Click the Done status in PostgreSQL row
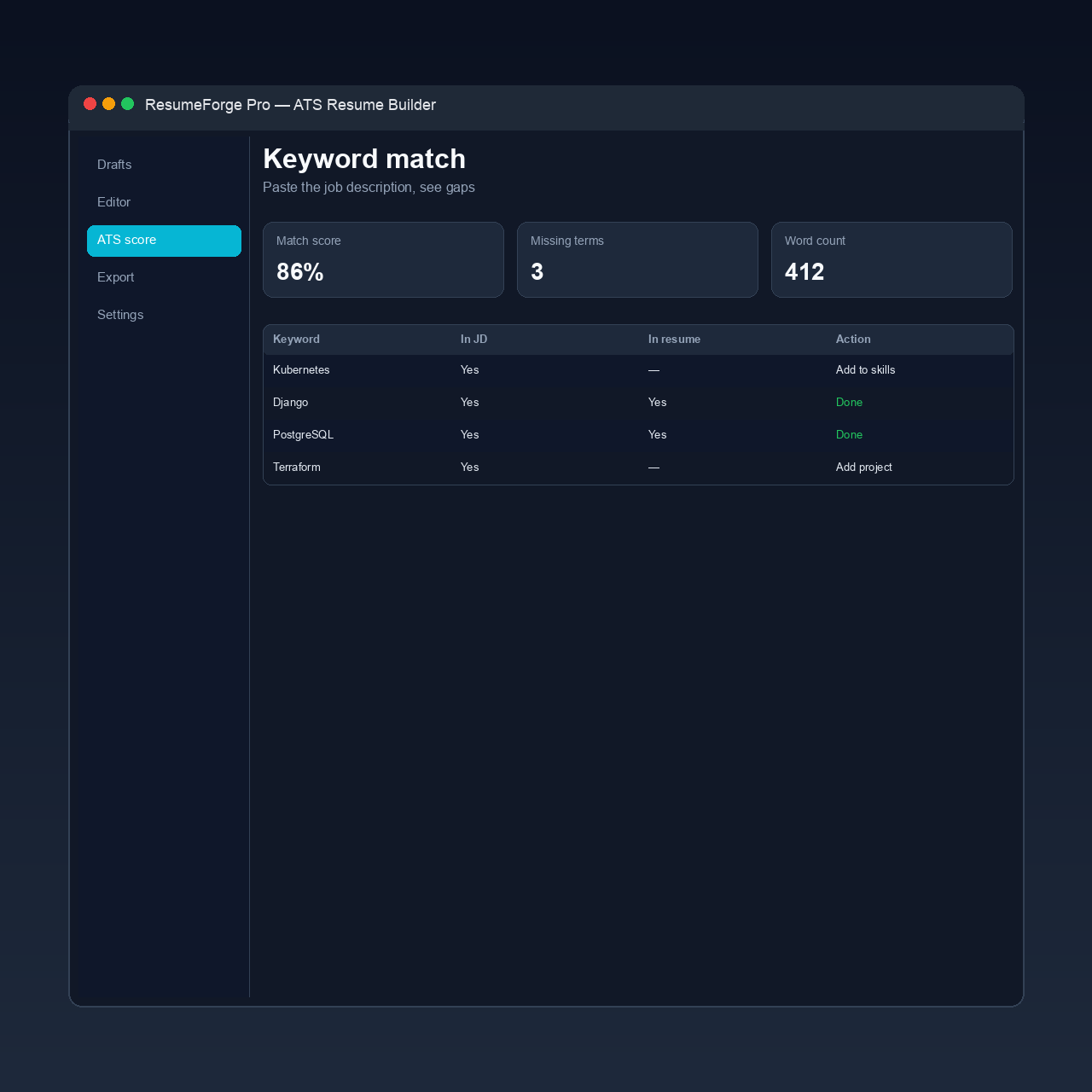The image size is (1092, 1092). [x=849, y=435]
